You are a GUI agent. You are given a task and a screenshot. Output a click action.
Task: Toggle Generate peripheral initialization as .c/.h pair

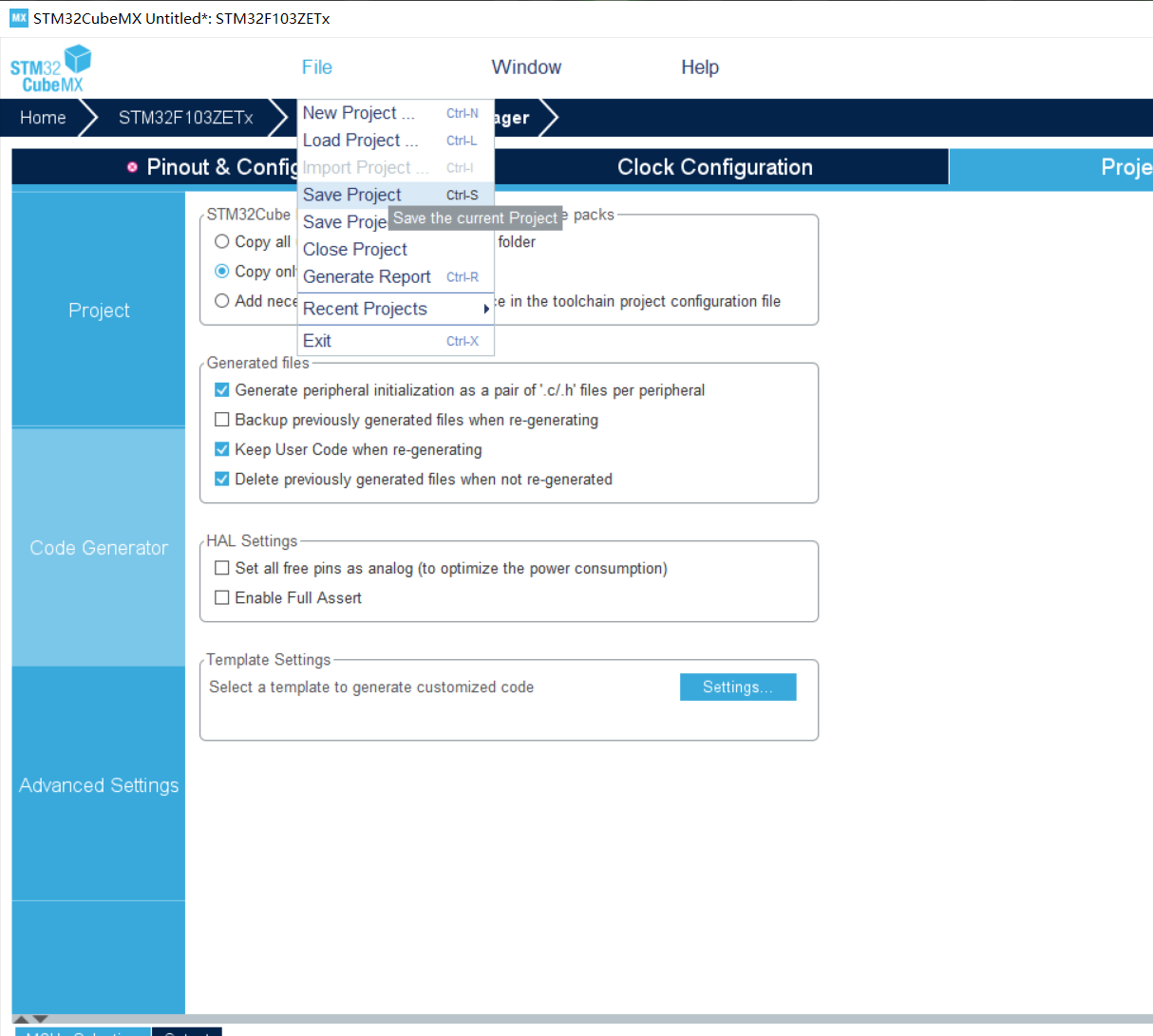point(222,390)
